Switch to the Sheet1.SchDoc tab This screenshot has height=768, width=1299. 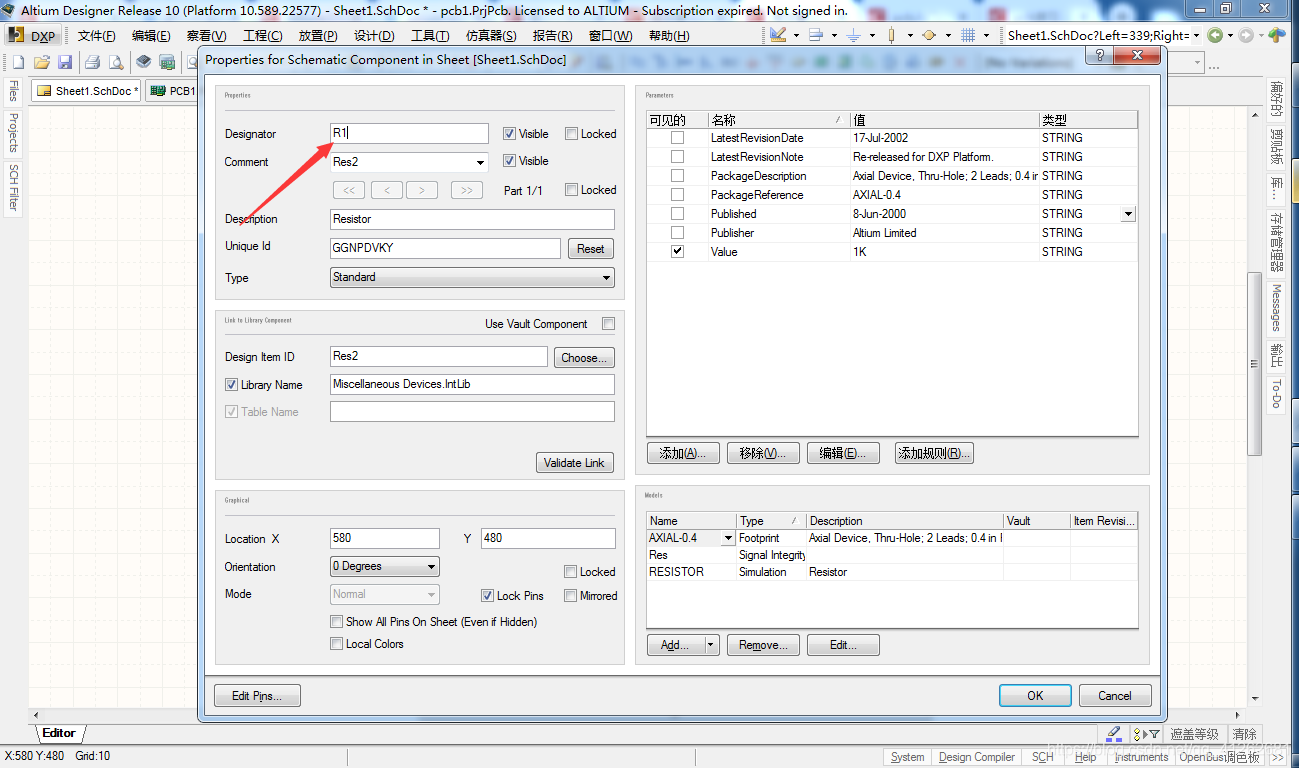tap(87, 91)
